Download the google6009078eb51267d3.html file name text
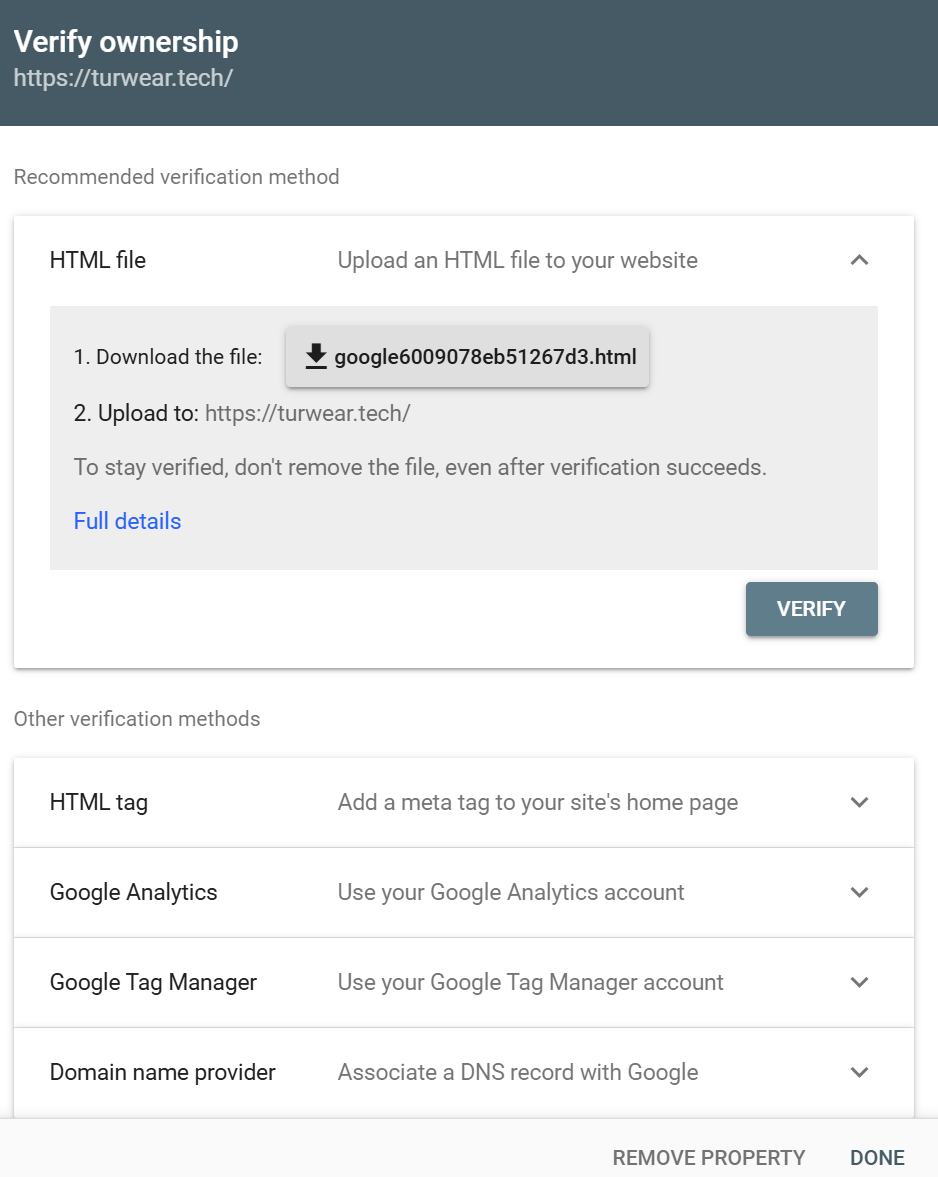 [x=485, y=357]
